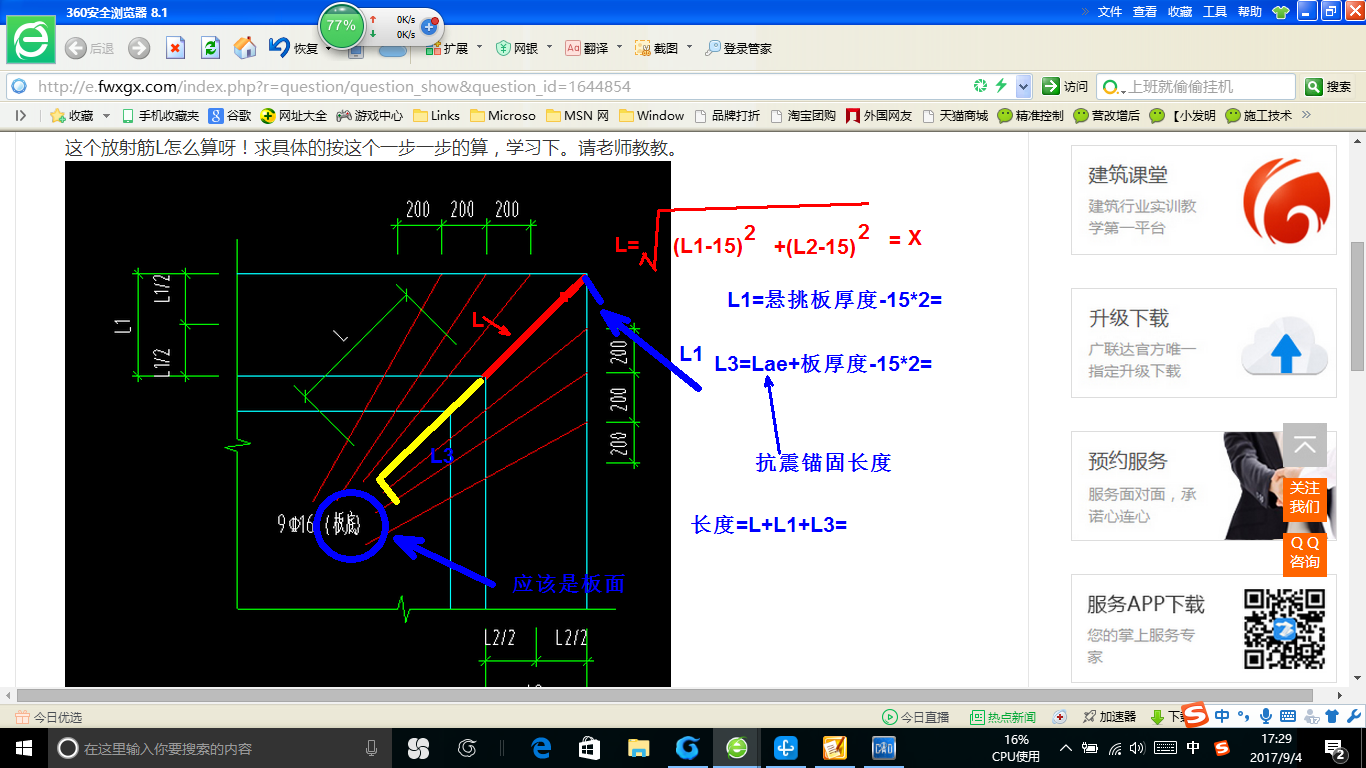The height and width of the screenshot is (768, 1366).
Task: Expand the 收藏 bookmark dropdown arrow
Action: [x=107, y=116]
